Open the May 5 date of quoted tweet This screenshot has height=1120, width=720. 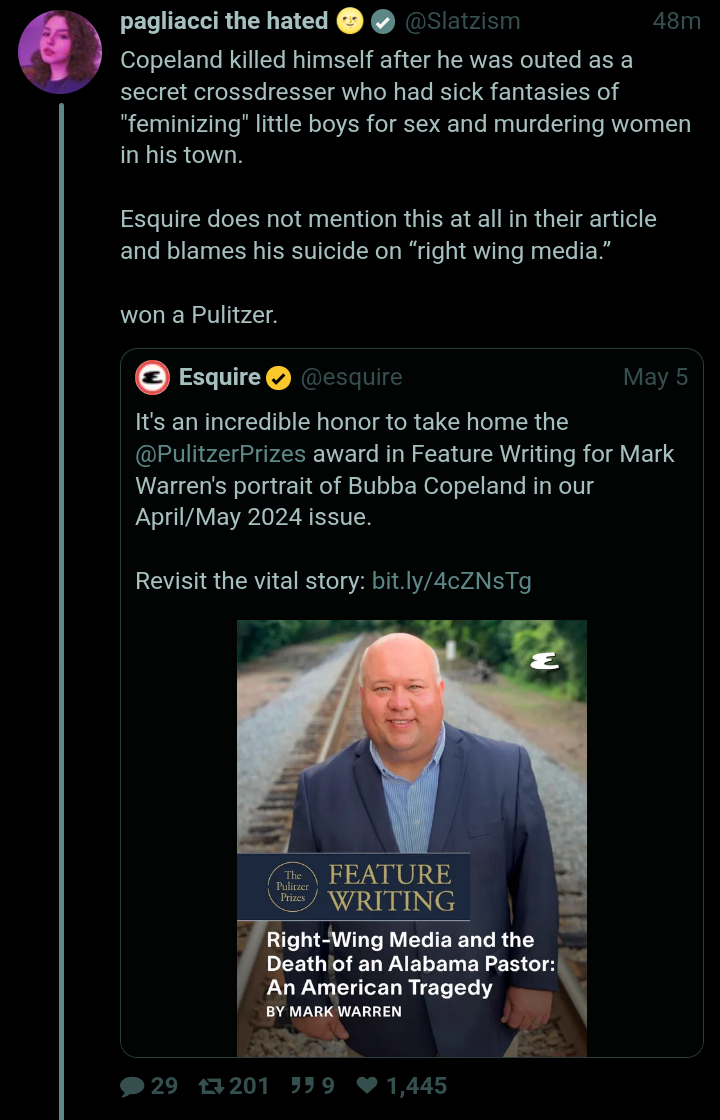click(x=655, y=377)
